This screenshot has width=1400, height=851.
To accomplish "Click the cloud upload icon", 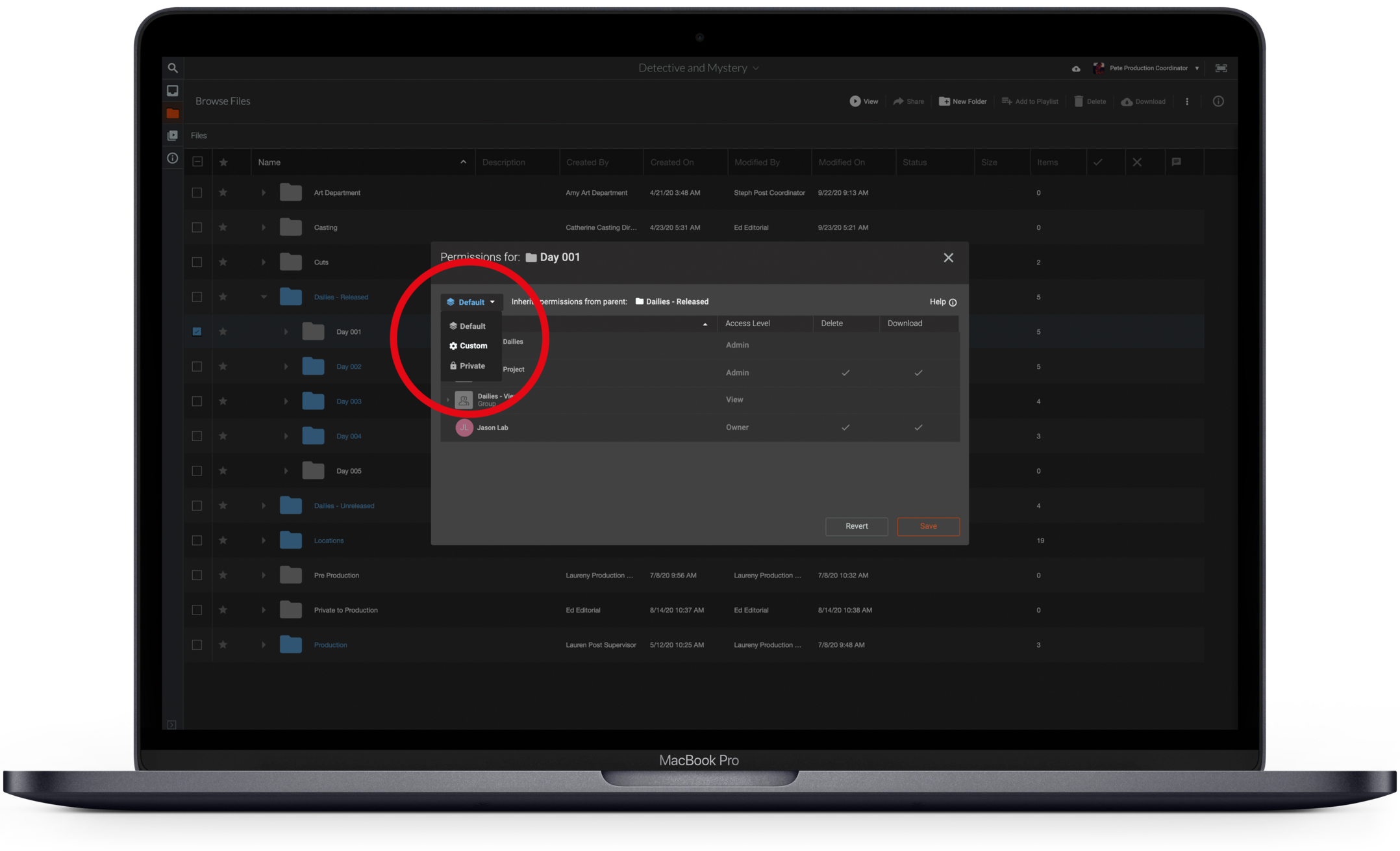I will pyautogui.click(x=1076, y=68).
